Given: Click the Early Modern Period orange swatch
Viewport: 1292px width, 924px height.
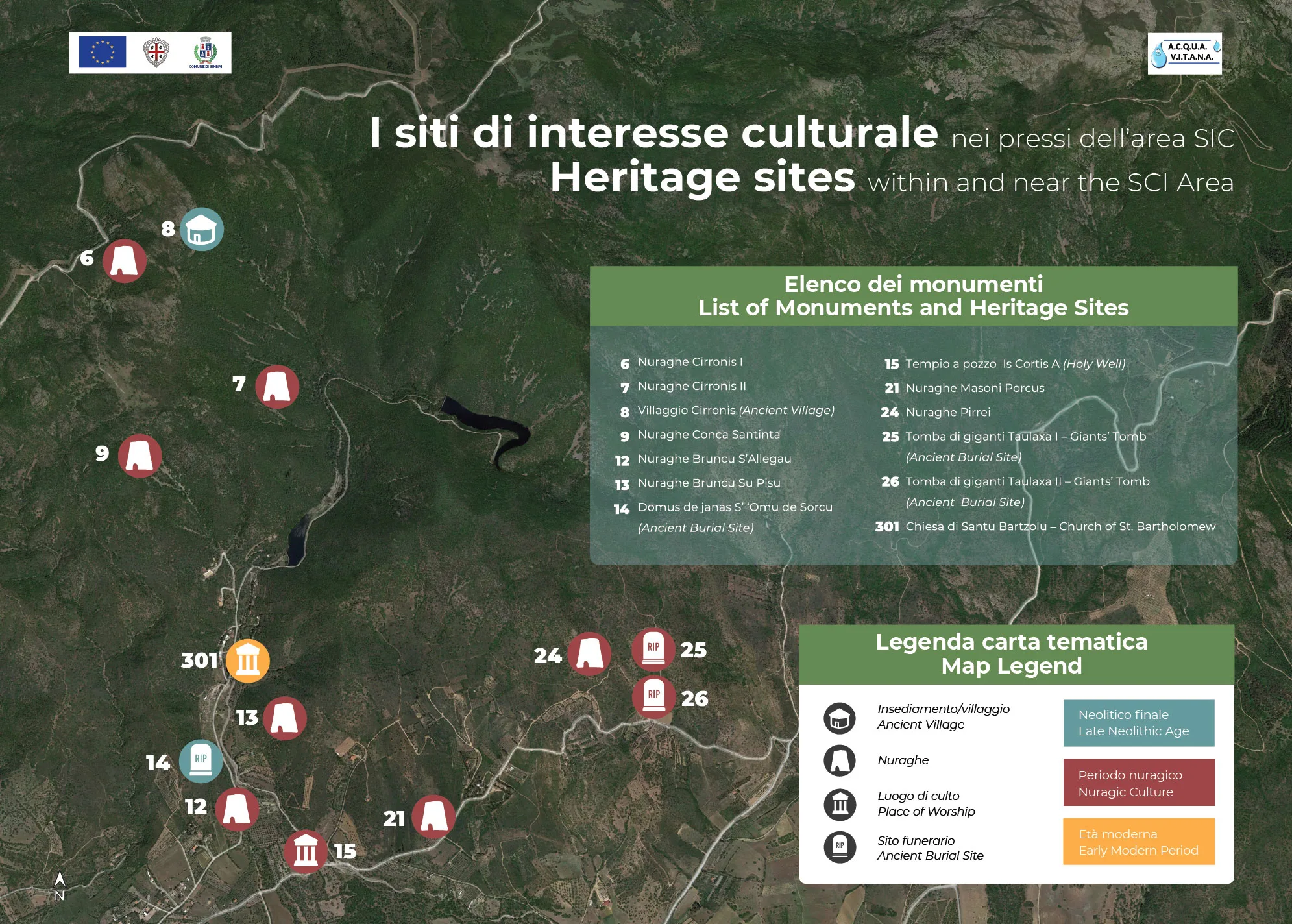Looking at the screenshot, I should tap(1139, 842).
